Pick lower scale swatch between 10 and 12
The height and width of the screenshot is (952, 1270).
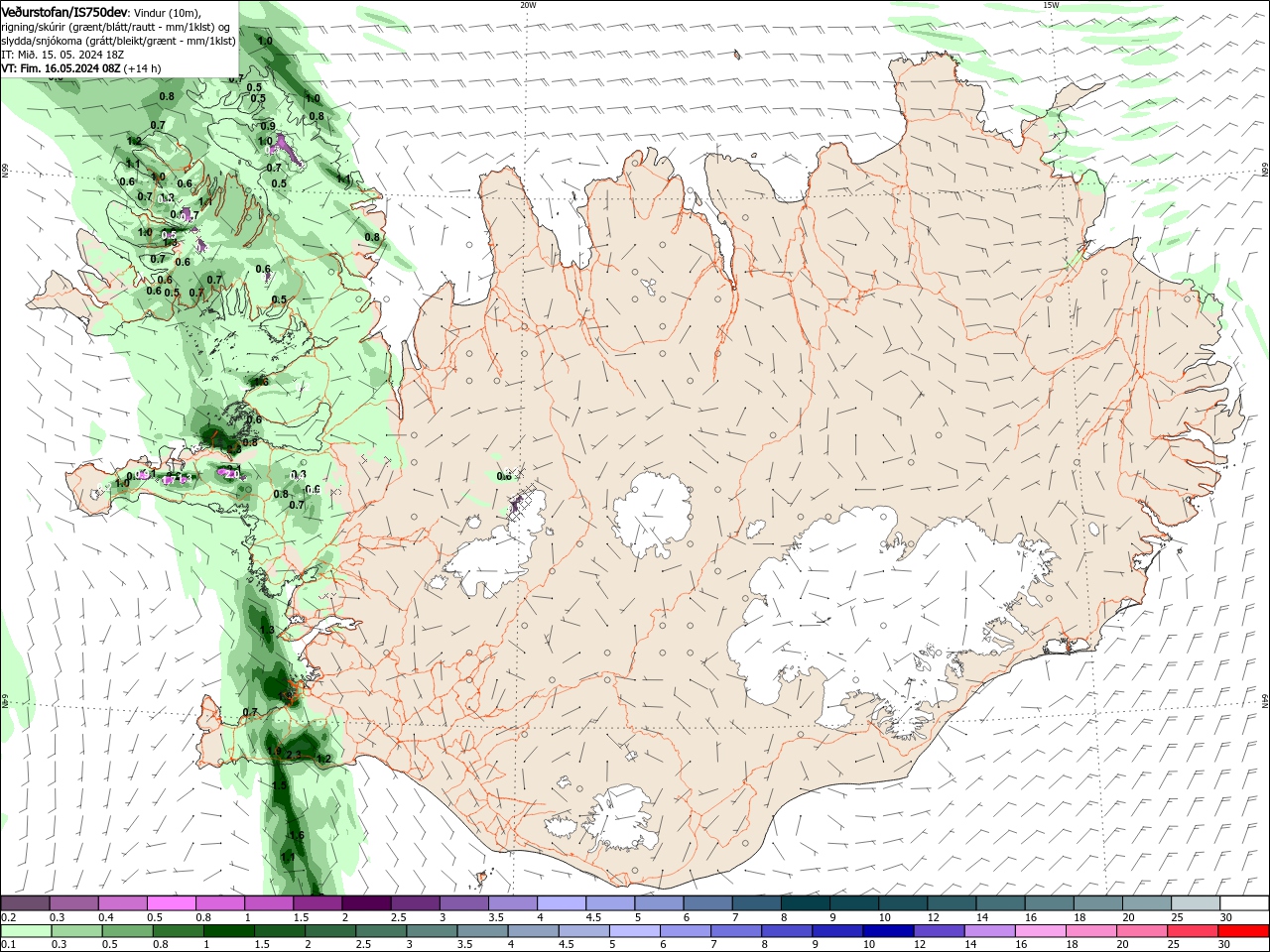pos(888,931)
